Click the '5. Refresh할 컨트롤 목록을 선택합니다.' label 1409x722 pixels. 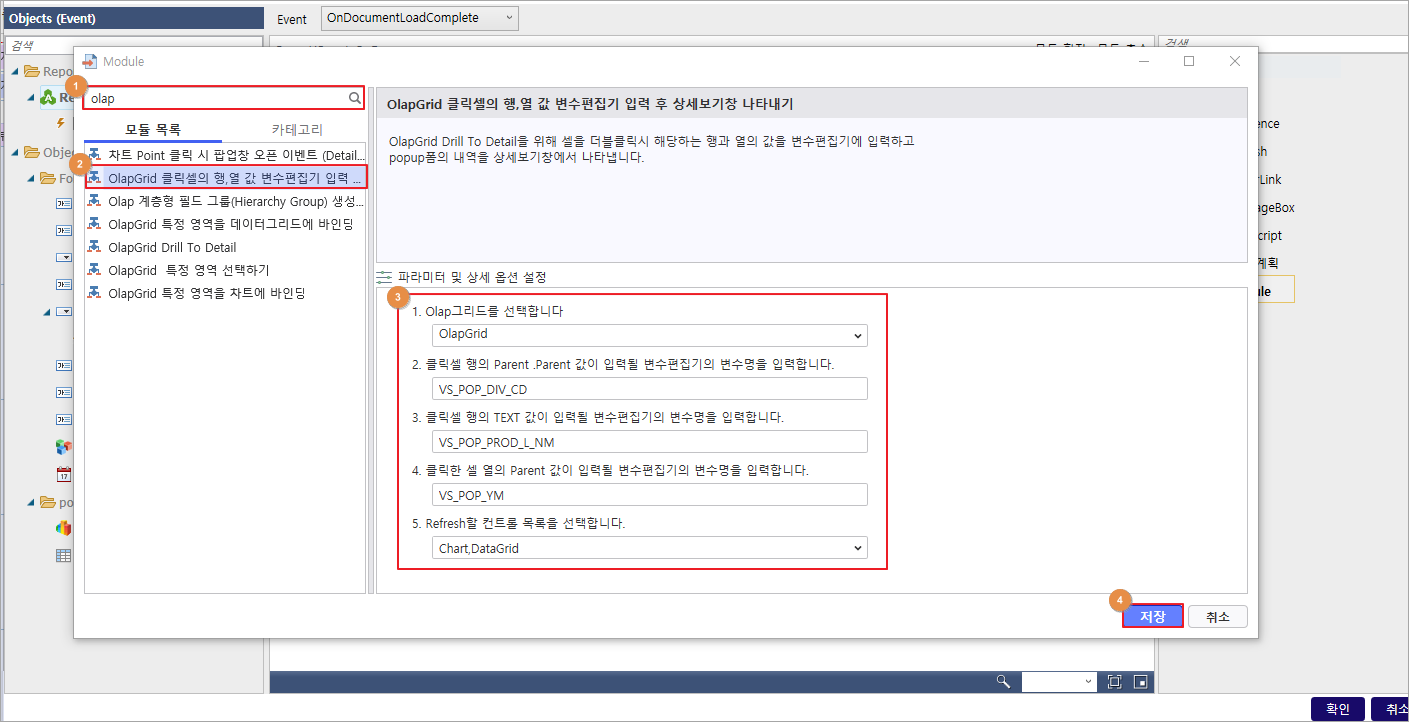[518, 523]
